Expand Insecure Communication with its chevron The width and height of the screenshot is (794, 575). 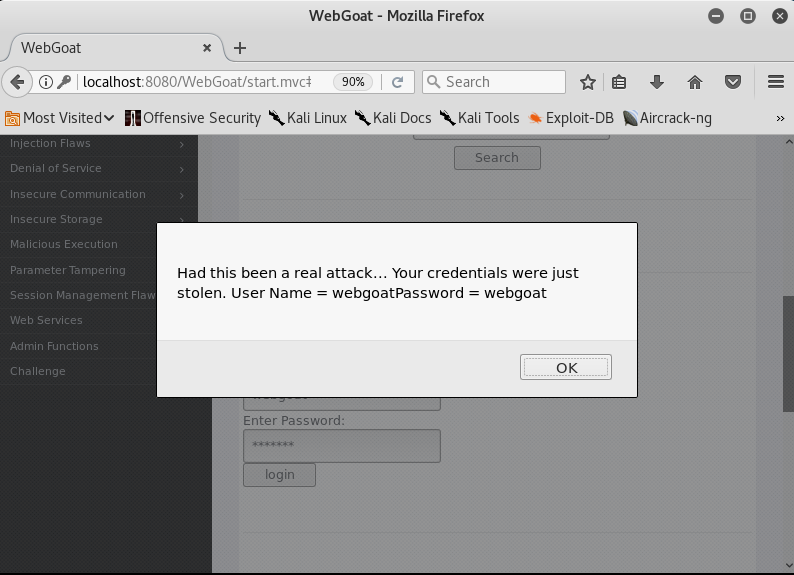[182, 195]
